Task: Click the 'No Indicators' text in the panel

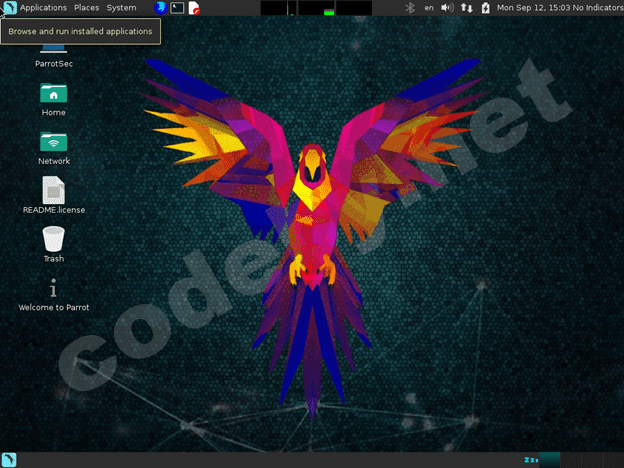Action: point(598,8)
